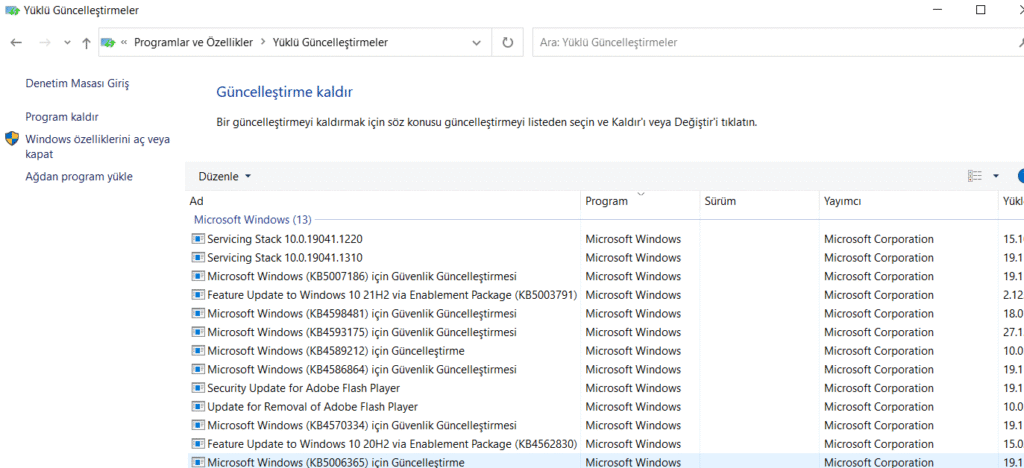Open the Düzenle dropdown menu

tap(224, 176)
